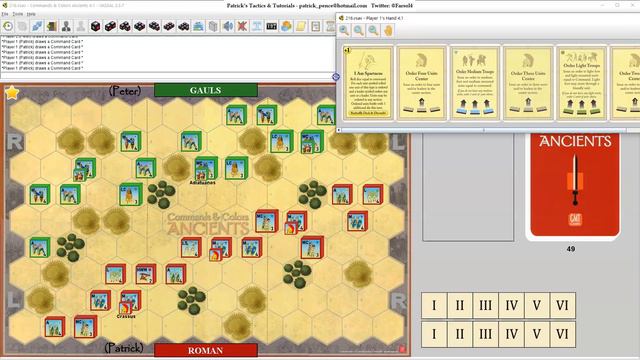Click the green GAULS banner
The image size is (640, 360).
click(x=206, y=90)
